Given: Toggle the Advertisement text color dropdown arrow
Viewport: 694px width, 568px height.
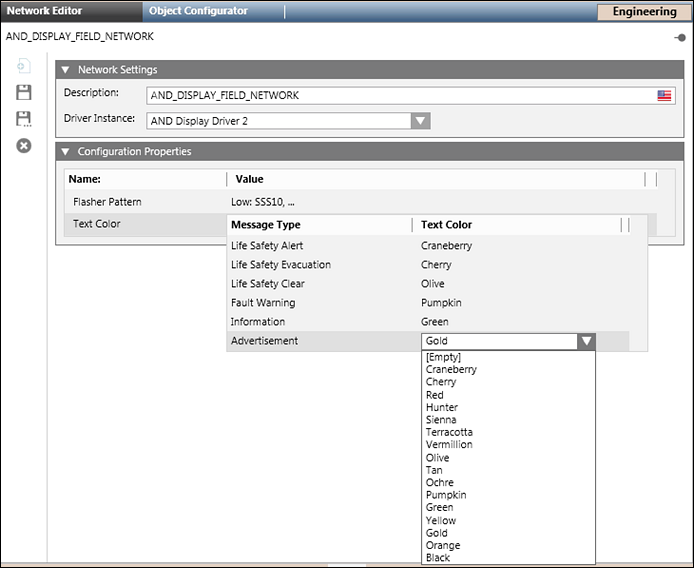Looking at the screenshot, I should pyautogui.click(x=587, y=341).
